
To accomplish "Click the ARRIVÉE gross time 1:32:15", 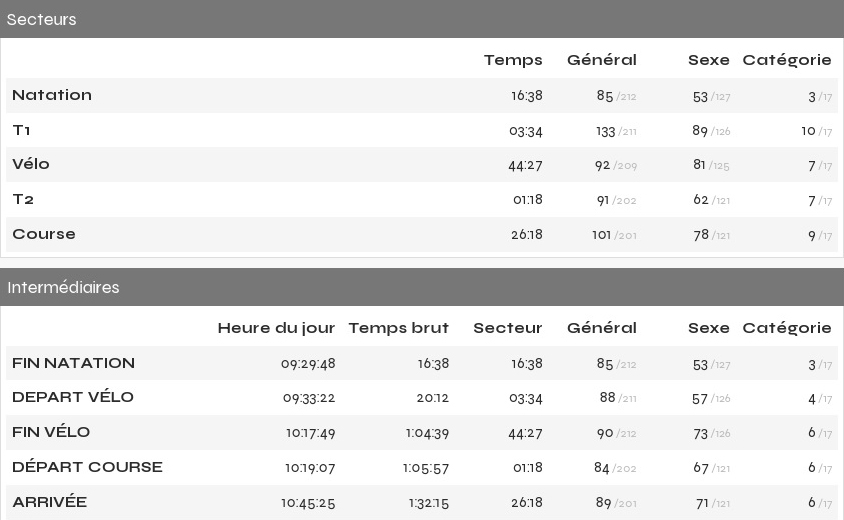I will (x=428, y=503).
